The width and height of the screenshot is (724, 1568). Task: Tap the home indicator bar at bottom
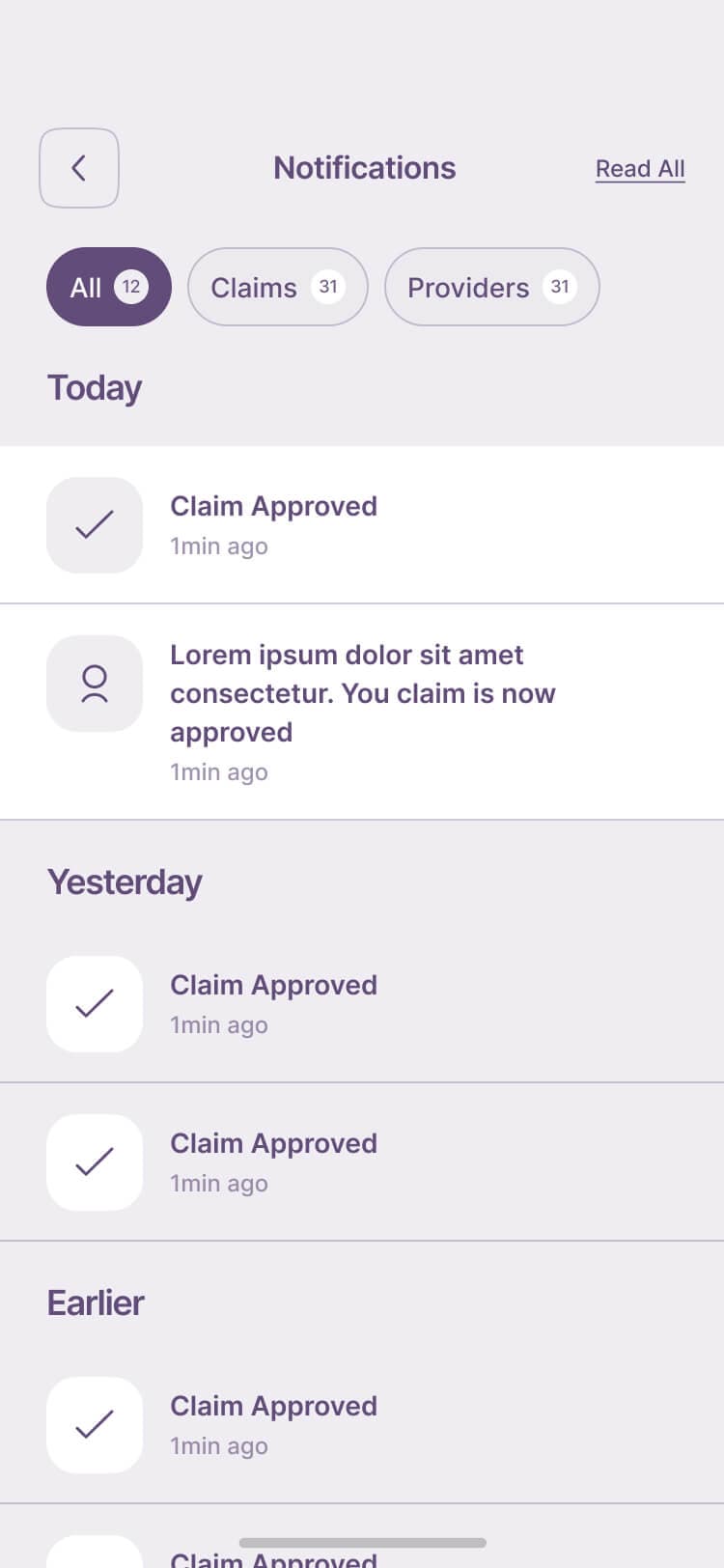[x=362, y=1543]
